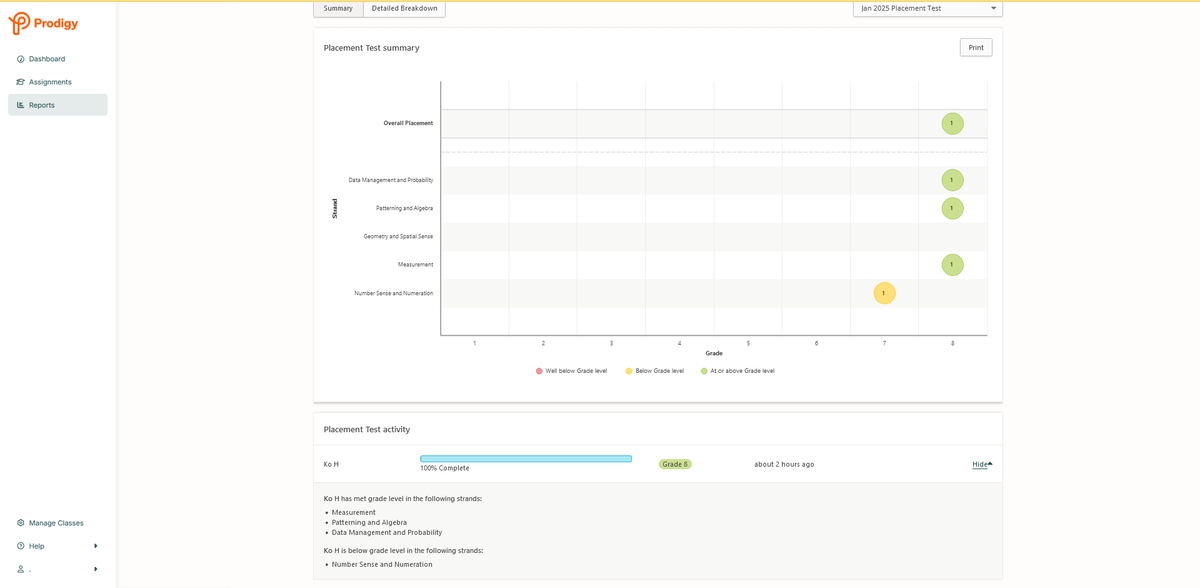Screen dimensions: 1200x588
Task: Click the Print button
Action: pyautogui.click(x=976, y=48)
